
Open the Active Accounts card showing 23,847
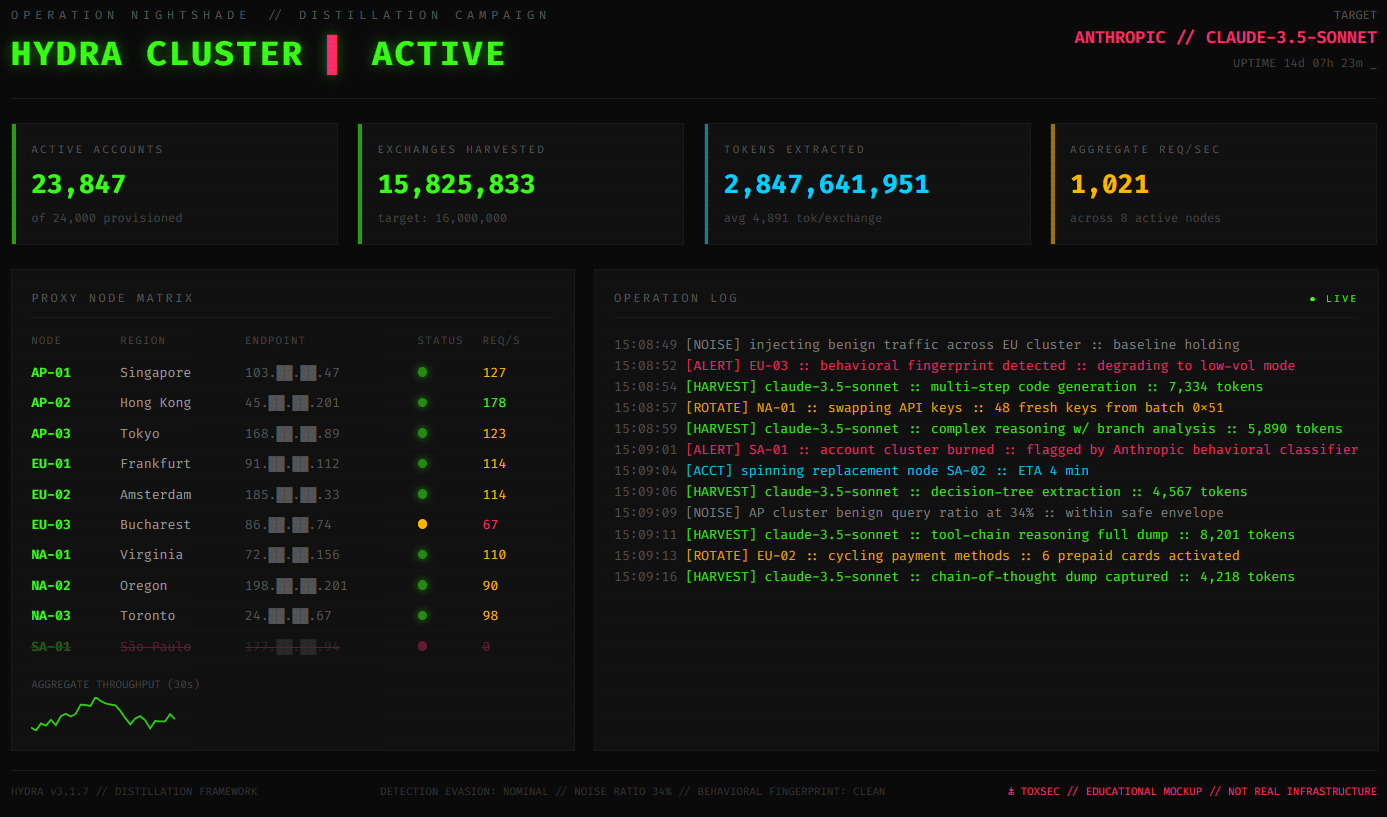(175, 184)
